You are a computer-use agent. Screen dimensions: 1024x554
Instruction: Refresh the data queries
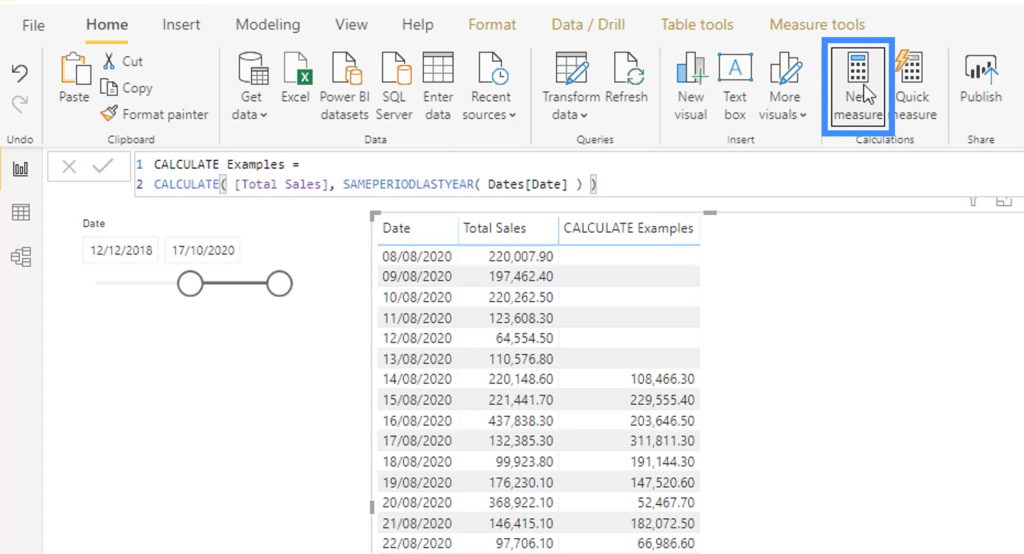coord(626,78)
